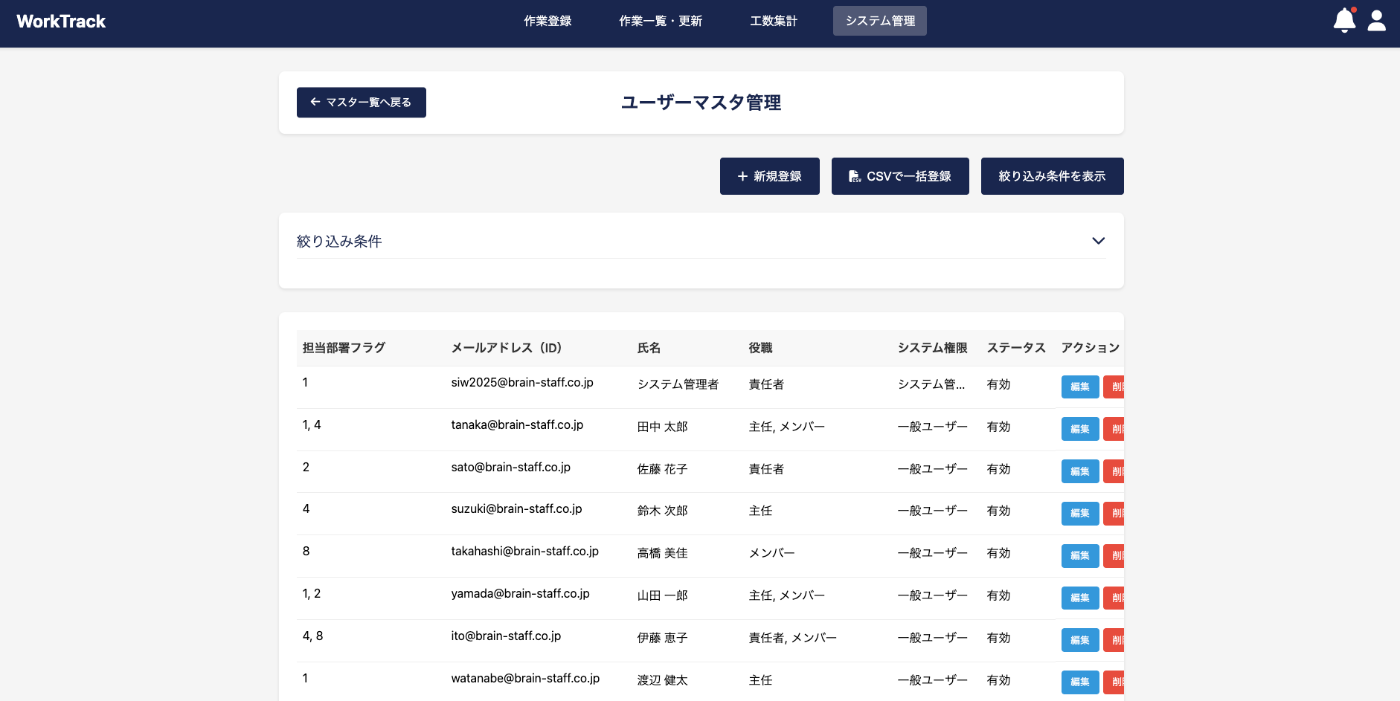
Task: Click the name 鈴木 次郎
Action: (662, 511)
